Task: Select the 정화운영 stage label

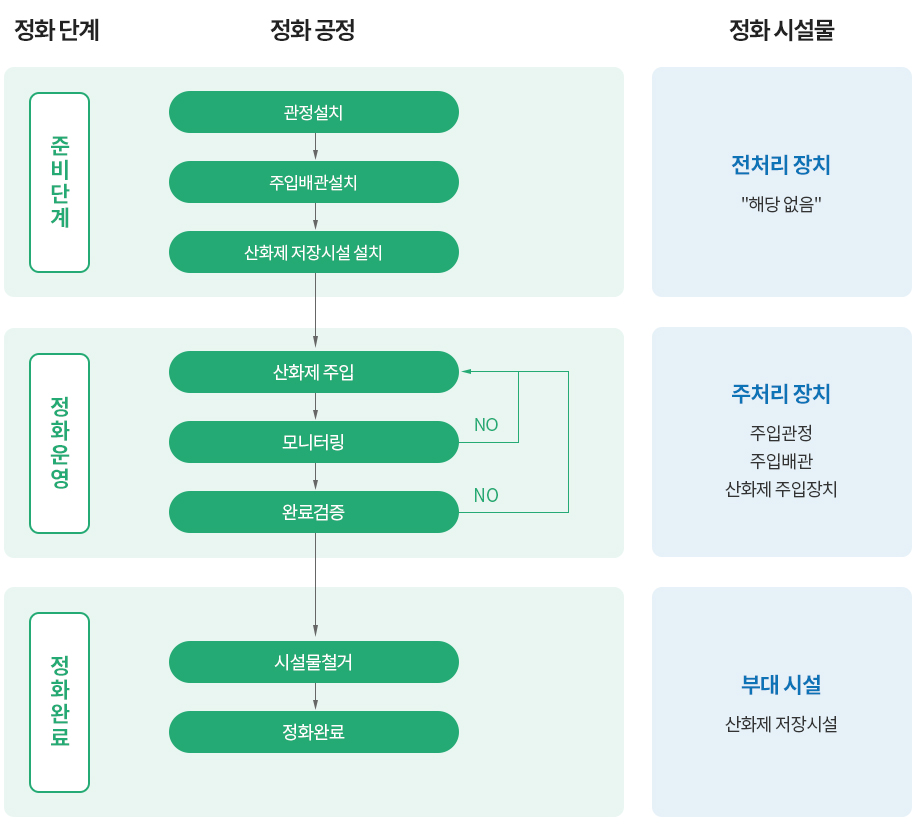Action: [60, 444]
